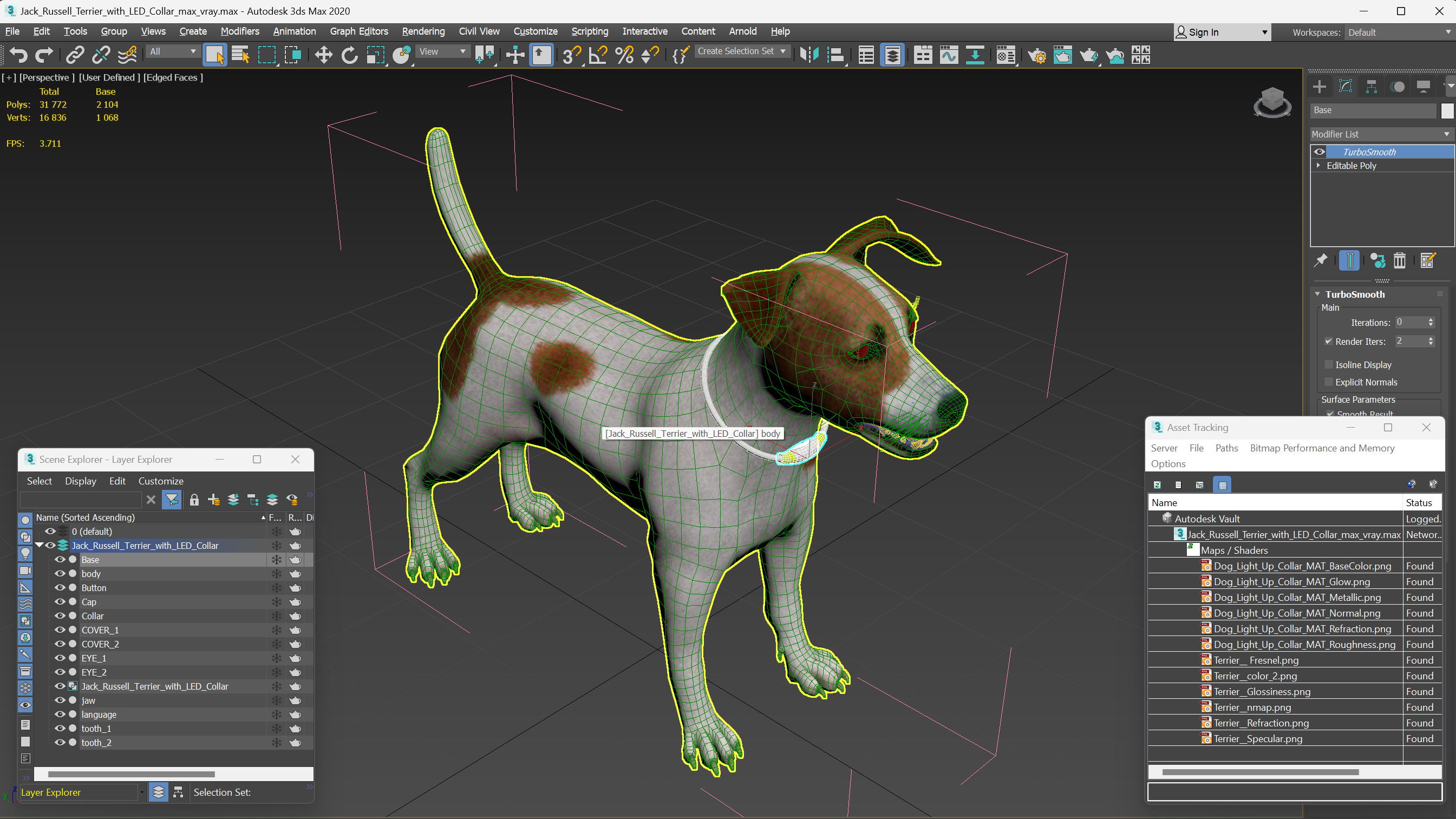This screenshot has height=819, width=1456.
Task: Click the Pin Stack icon
Action: pos(1320,260)
